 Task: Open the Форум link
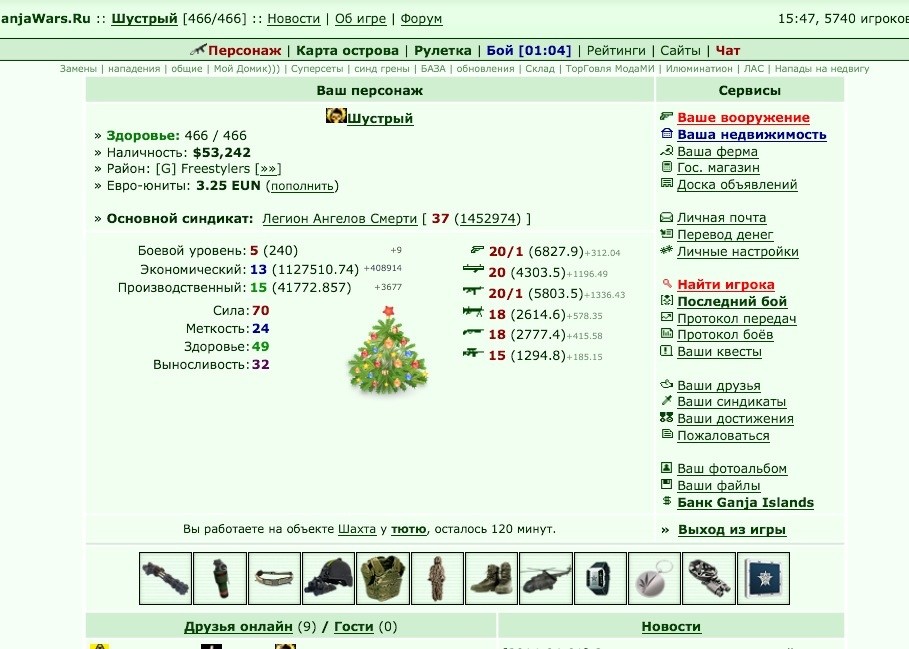pos(421,19)
